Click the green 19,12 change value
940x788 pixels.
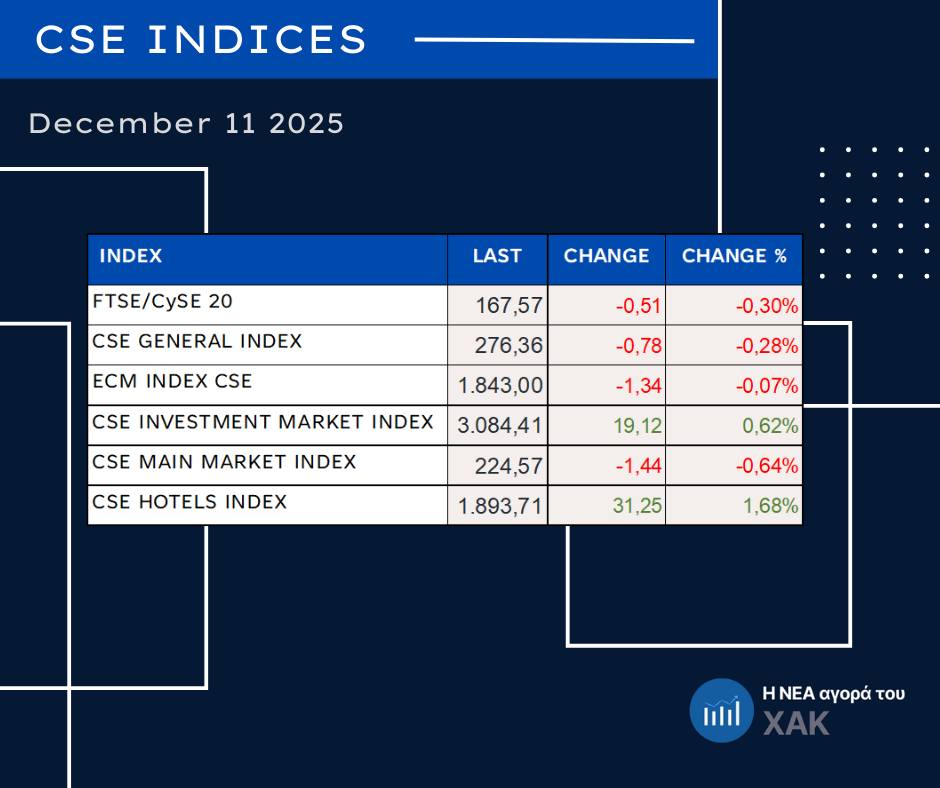(x=639, y=426)
